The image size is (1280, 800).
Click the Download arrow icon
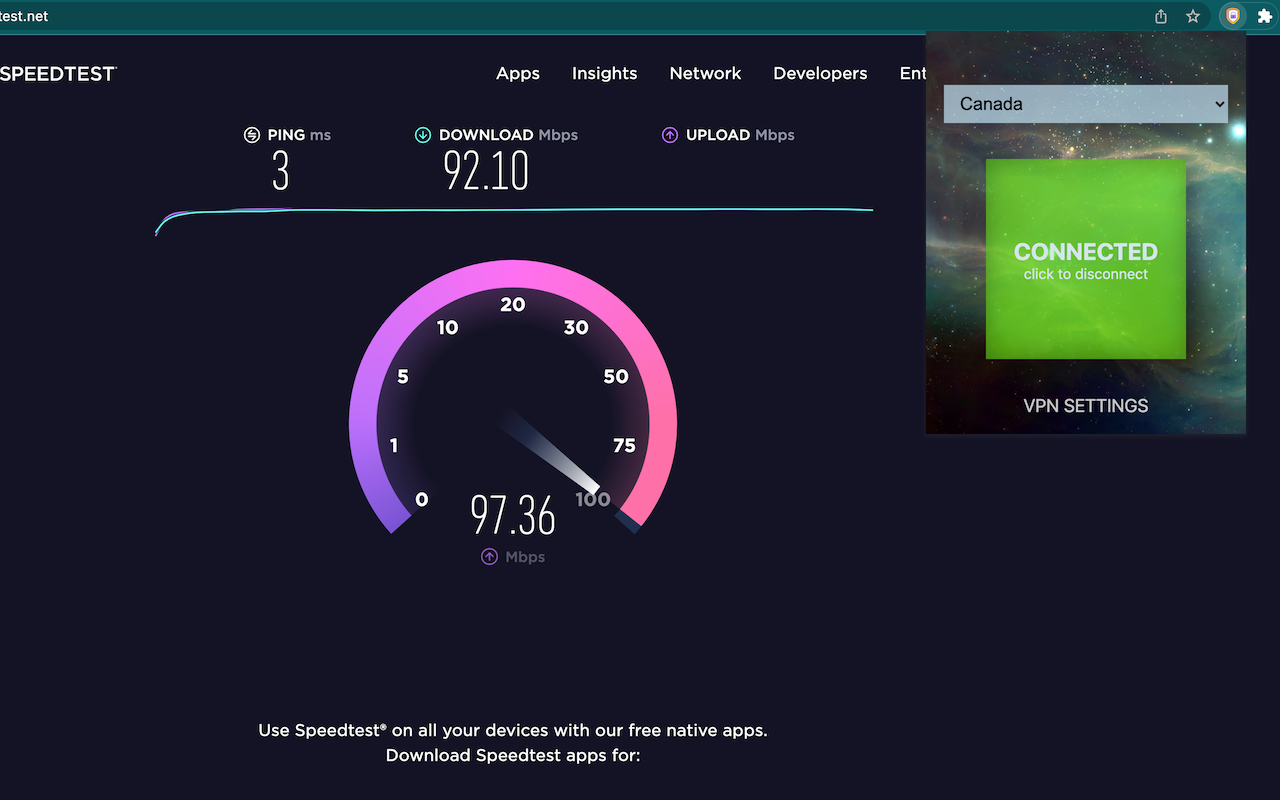click(423, 135)
